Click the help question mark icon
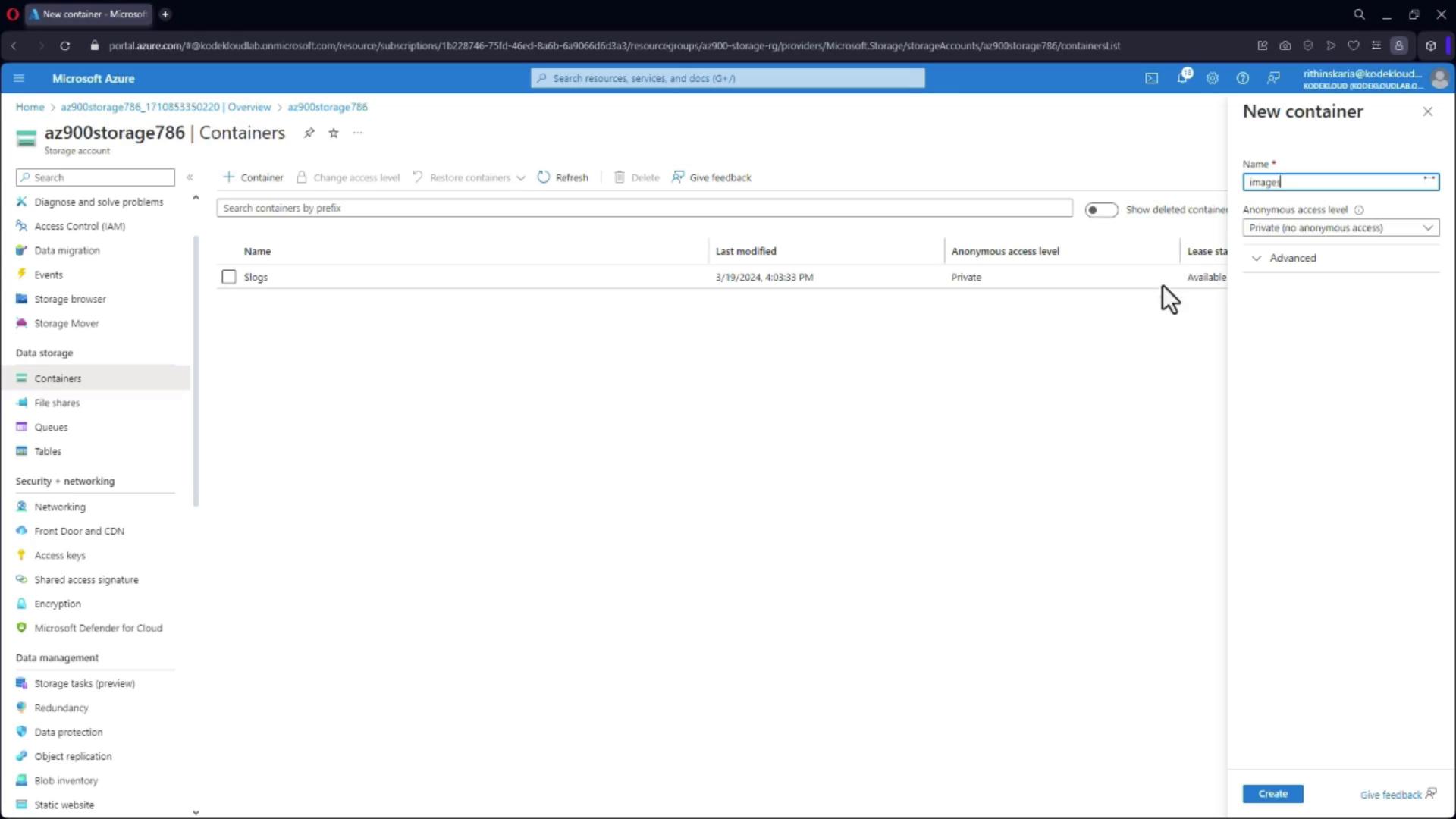1456x819 pixels. pos(1242,78)
